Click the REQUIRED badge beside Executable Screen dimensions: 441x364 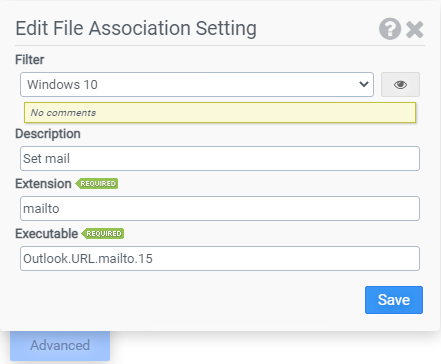(x=103, y=234)
